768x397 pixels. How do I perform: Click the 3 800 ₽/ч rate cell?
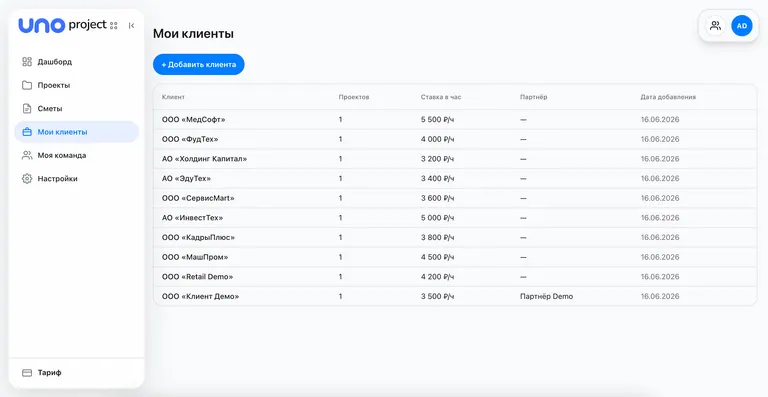437,237
